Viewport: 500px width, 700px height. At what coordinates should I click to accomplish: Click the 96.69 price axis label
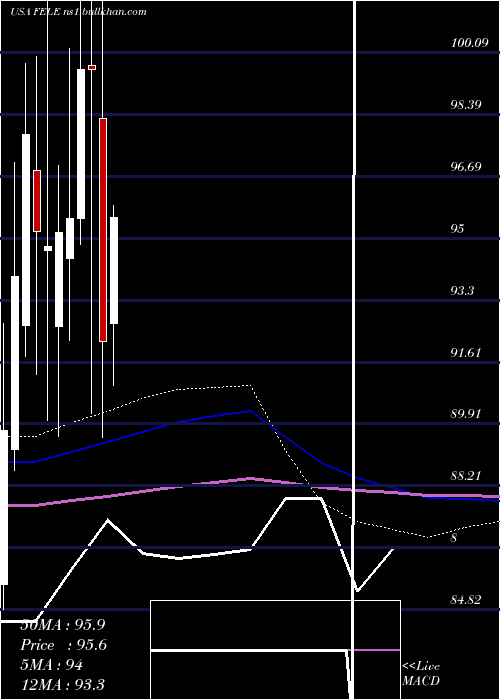pos(466,167)
